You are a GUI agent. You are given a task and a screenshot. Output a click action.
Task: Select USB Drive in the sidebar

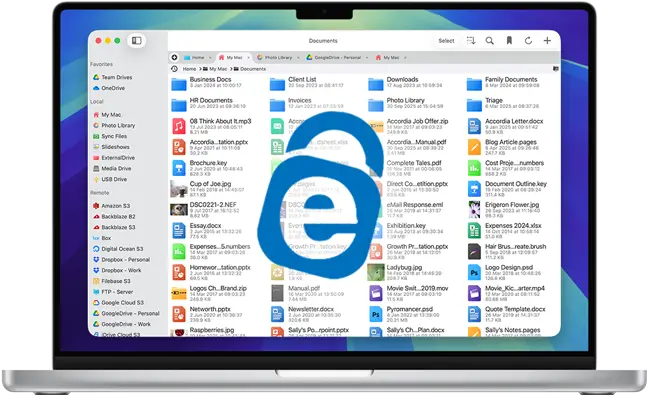(x=110, y=179)
